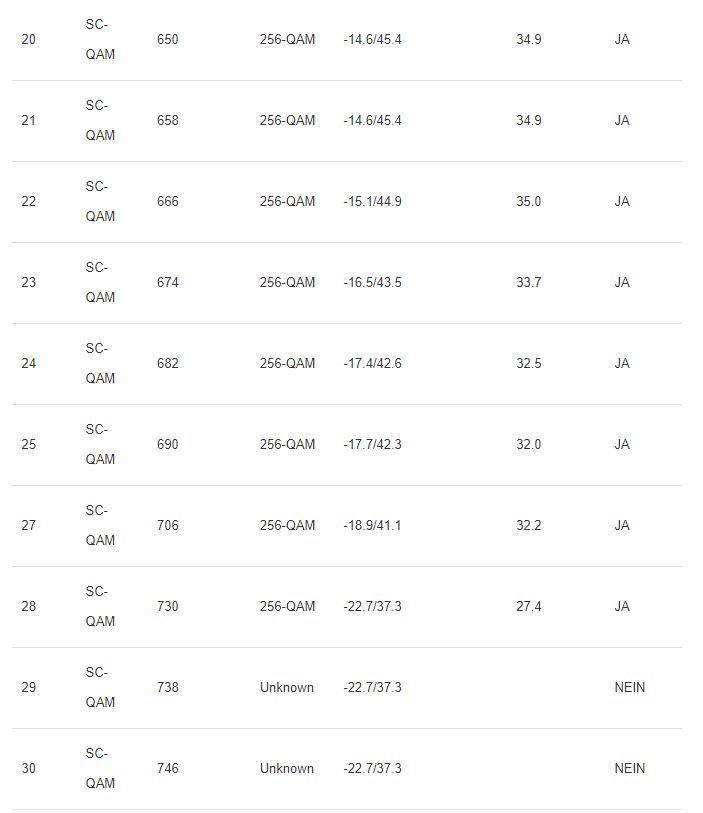This screenshot has width=703, height=813.
Task: Click SC-QAM in the channel 22 row
Action: point(100,201)
